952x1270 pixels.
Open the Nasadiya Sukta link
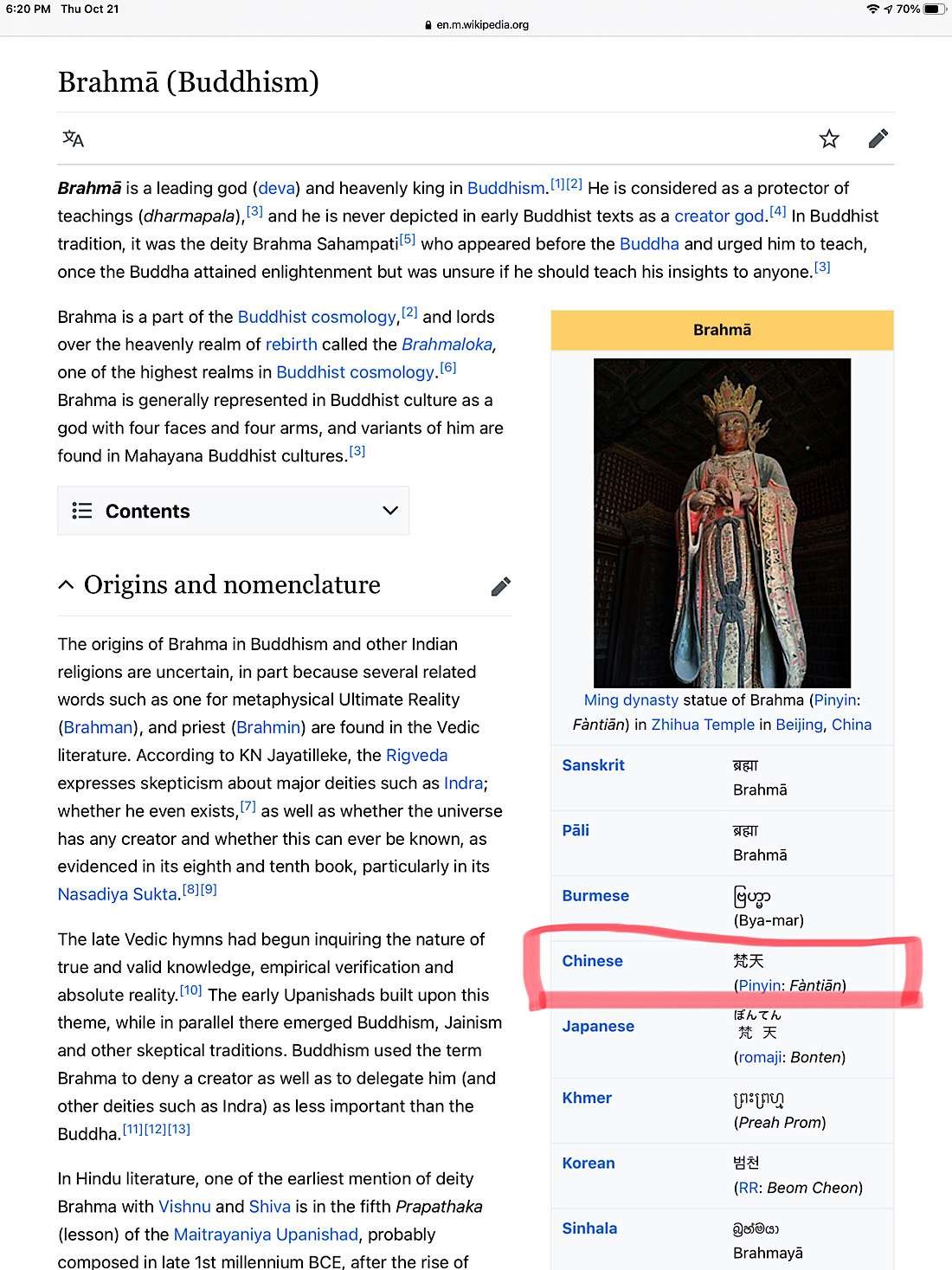click(118, 894)
